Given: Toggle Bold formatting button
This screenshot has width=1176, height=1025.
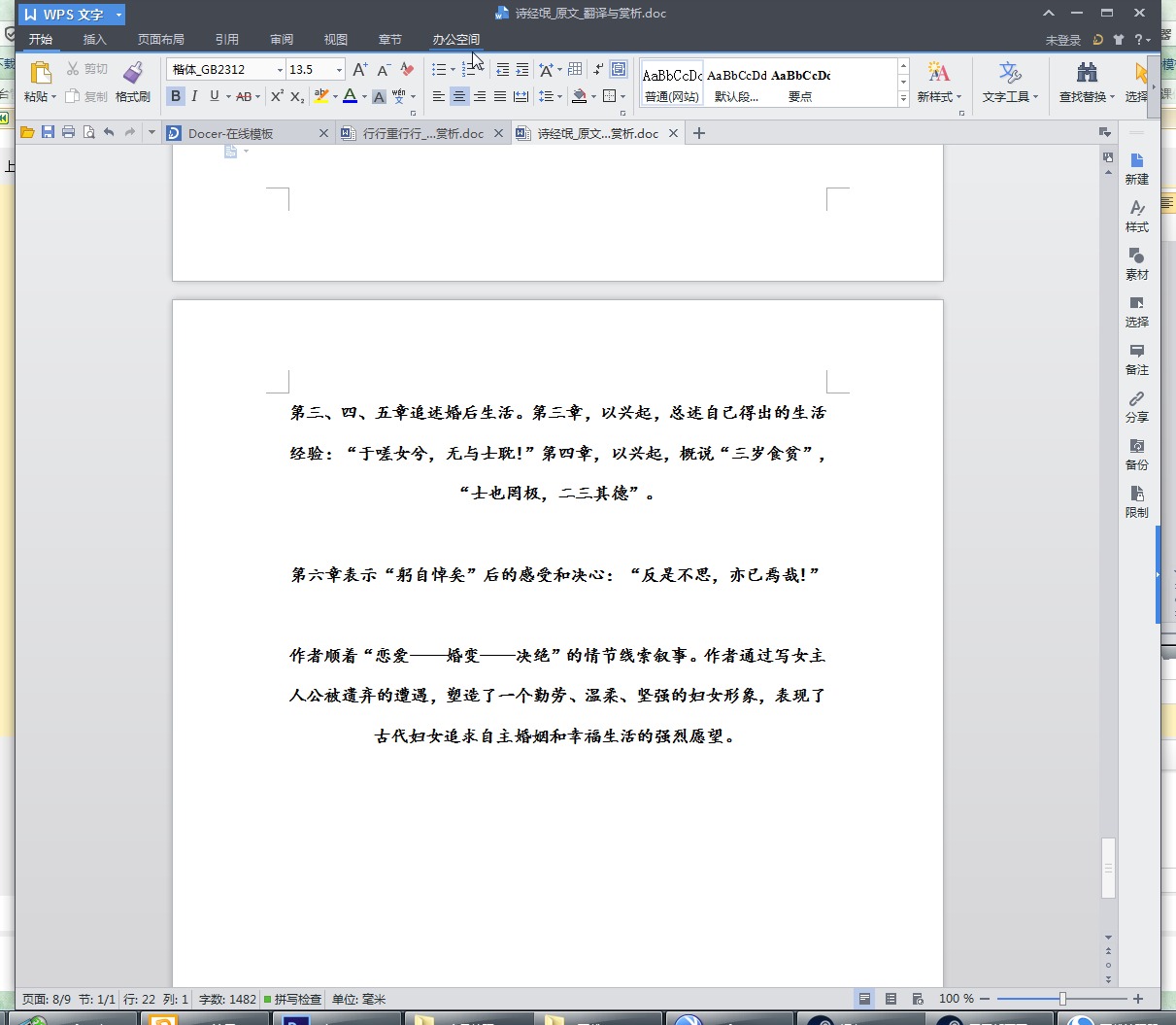Looking at the screenshot, I should [x=176, y=96].
